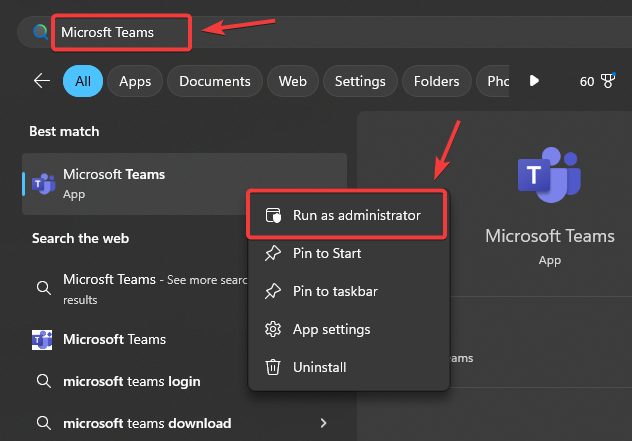Click the Run as administrator shield icon
Screen dimensions: 632x441
point(273,215)
